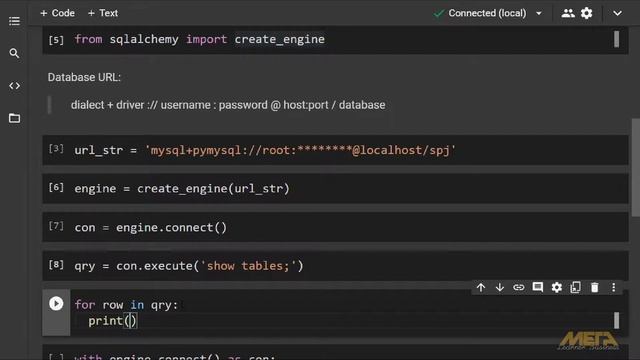Expand the connection options dropdown arrow

[539, 13]
